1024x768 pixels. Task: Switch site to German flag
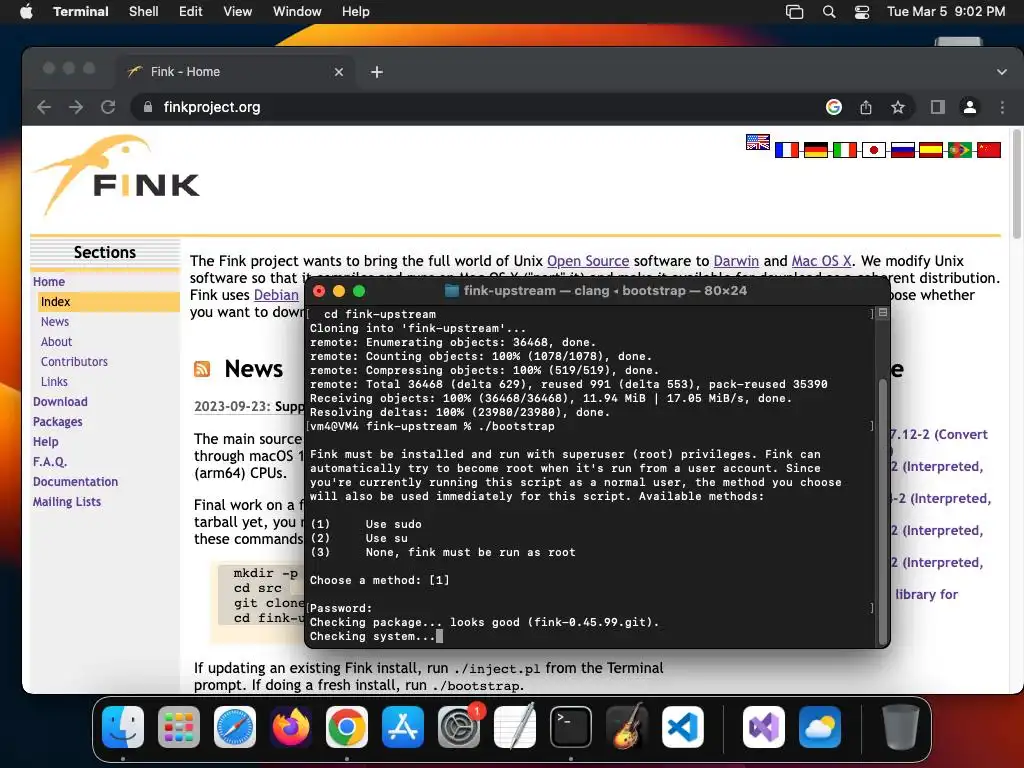point(816,150)
